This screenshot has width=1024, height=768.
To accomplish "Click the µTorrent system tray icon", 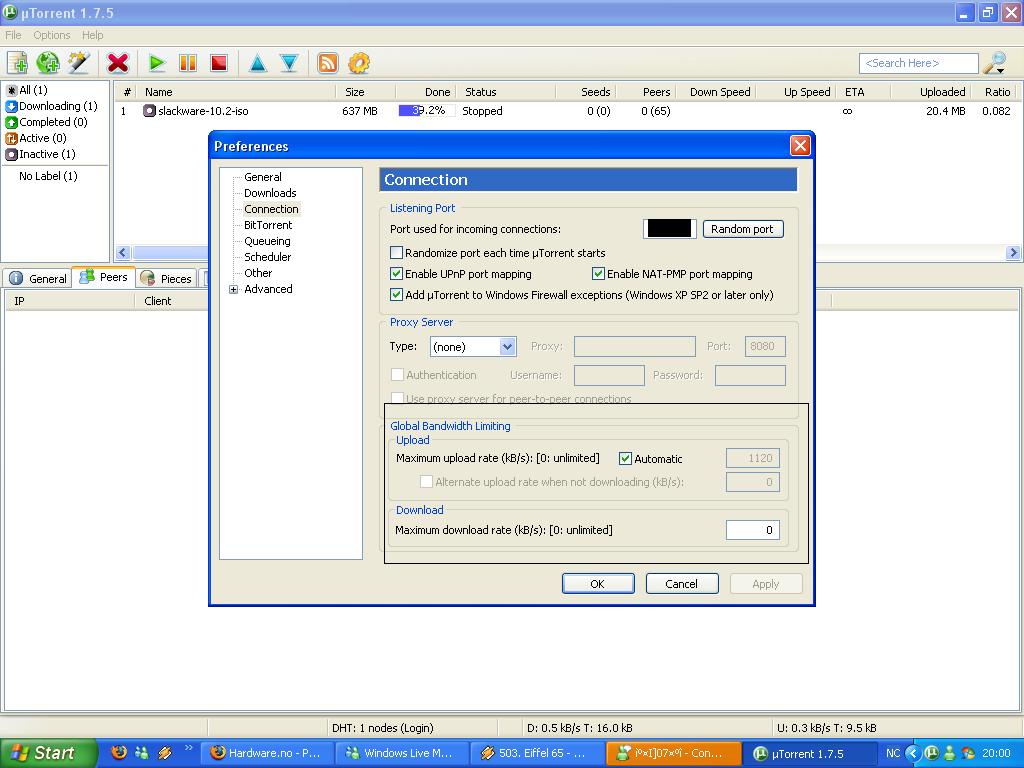I will coord(932,753).
